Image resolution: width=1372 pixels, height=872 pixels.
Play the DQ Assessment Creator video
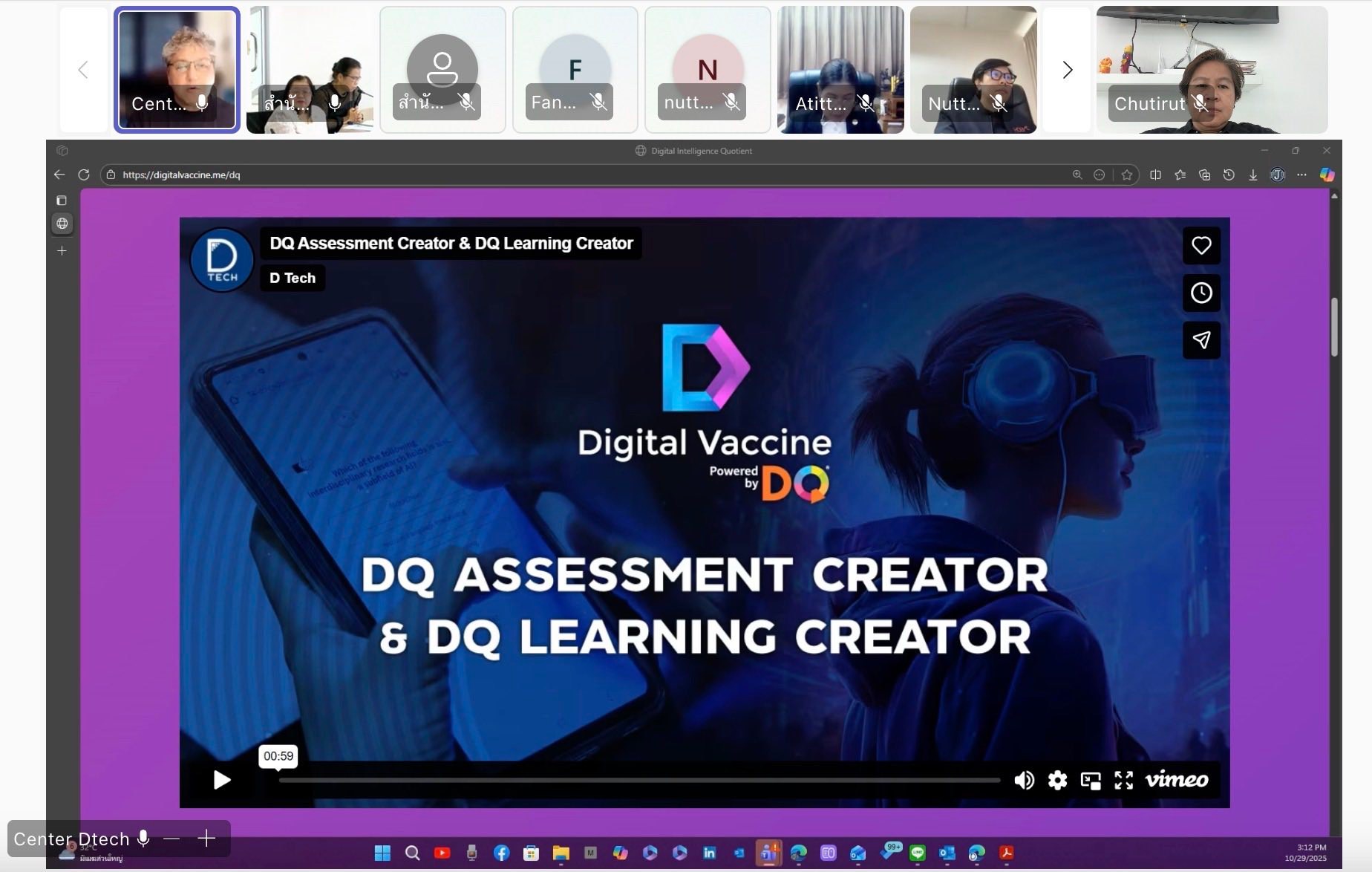221,780
